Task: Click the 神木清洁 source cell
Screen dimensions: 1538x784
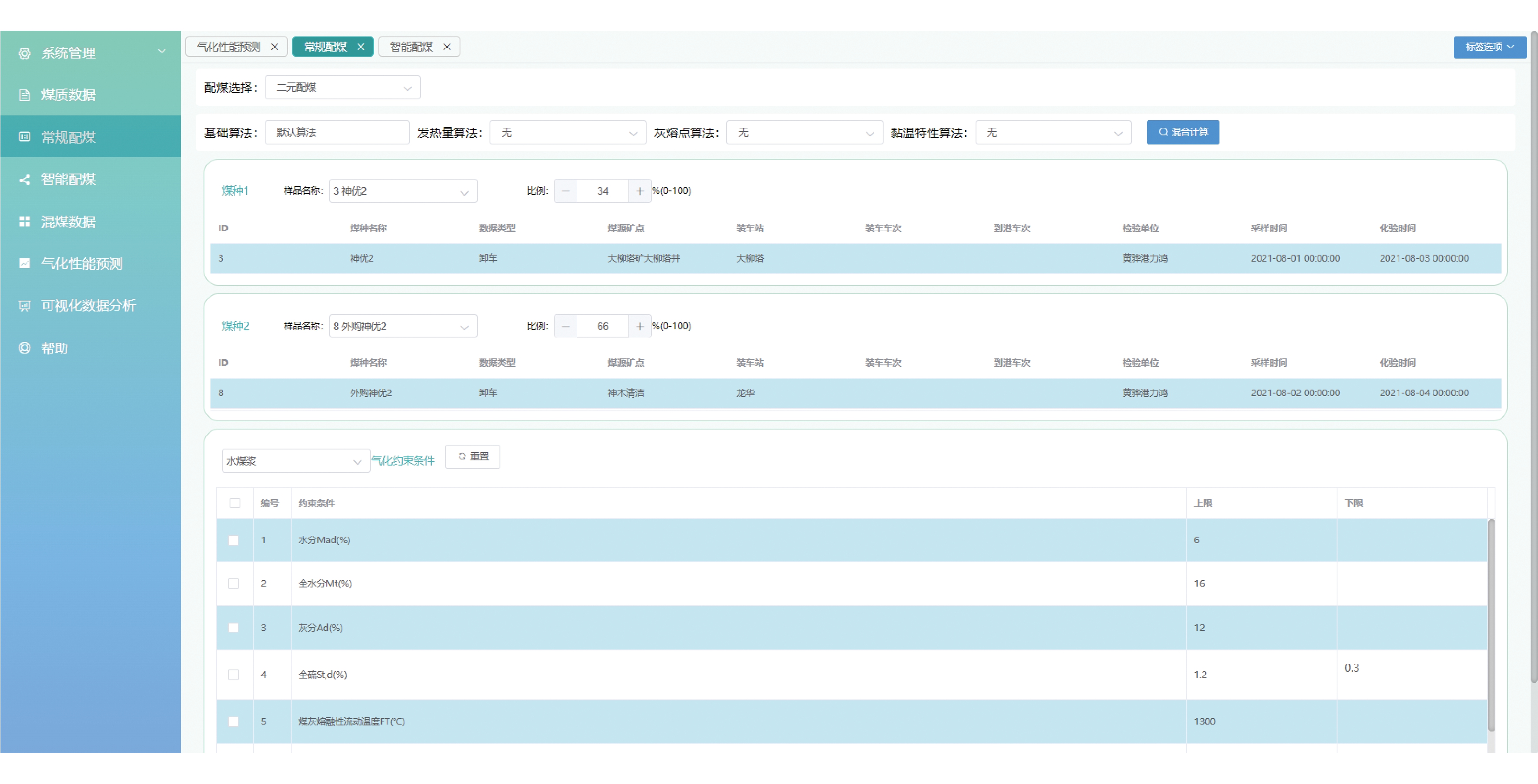Action: click(x=626, y=393)
